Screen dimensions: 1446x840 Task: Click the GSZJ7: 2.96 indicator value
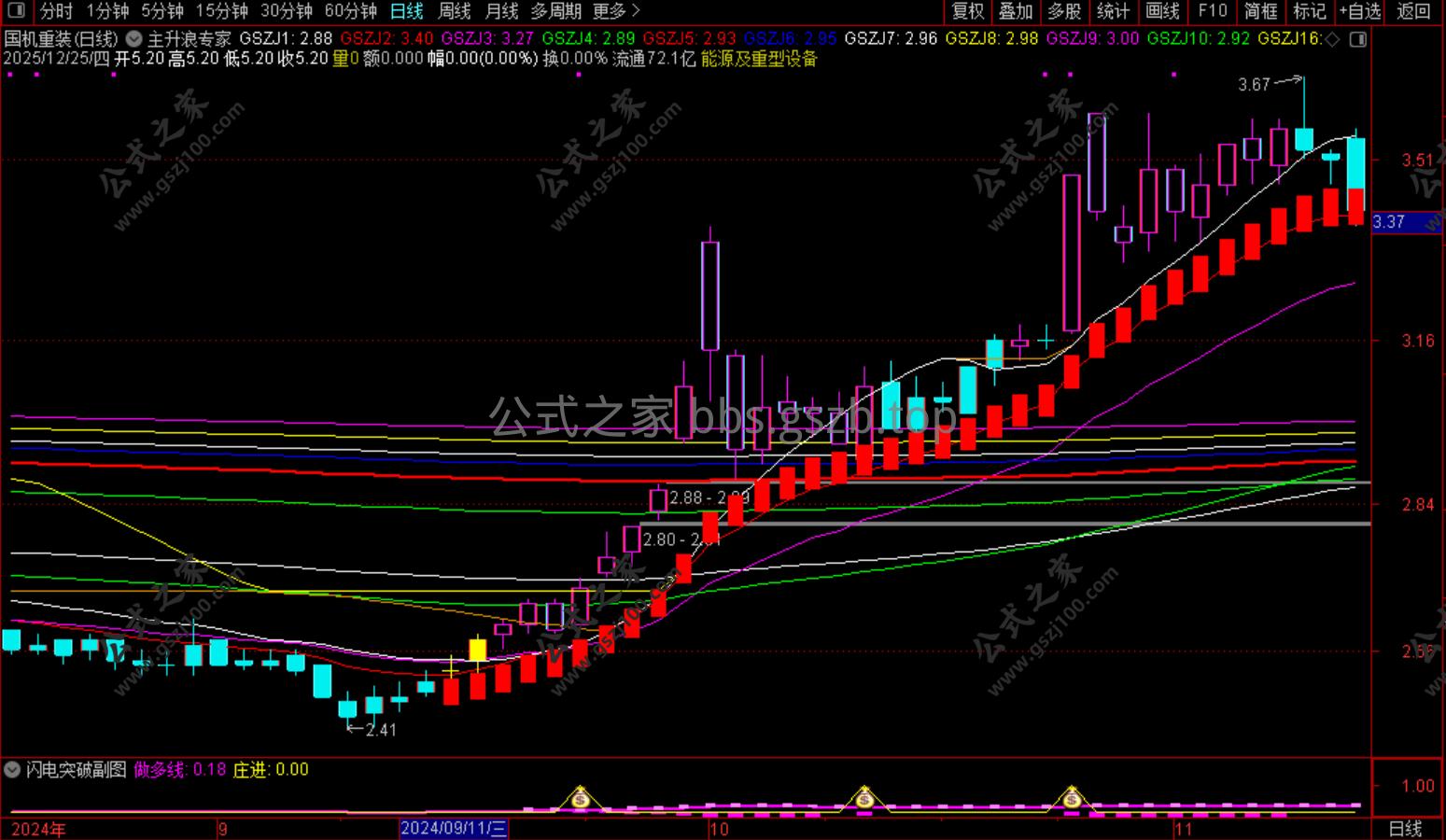891,39
